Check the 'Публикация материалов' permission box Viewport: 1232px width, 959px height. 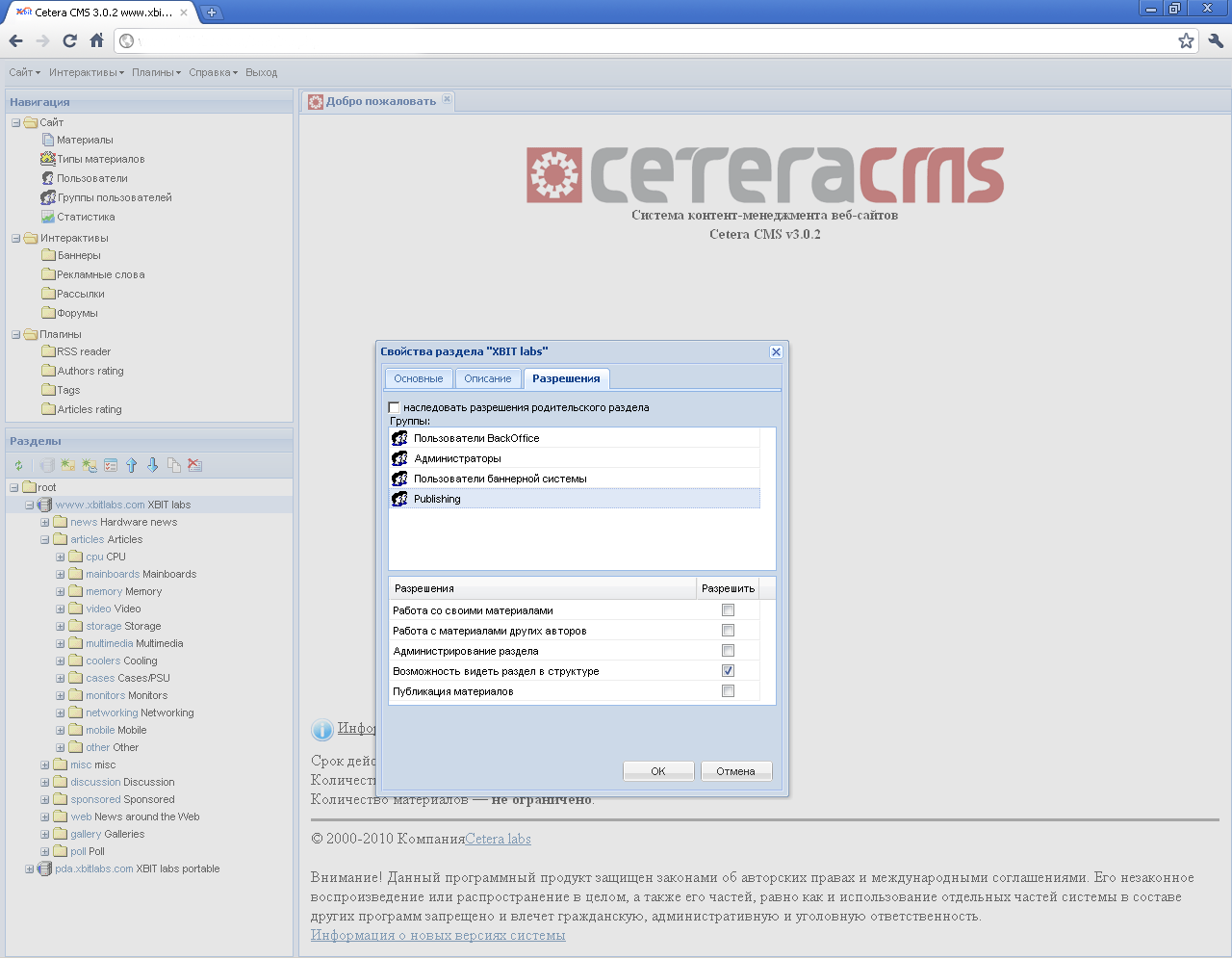(x=728, y=691)
